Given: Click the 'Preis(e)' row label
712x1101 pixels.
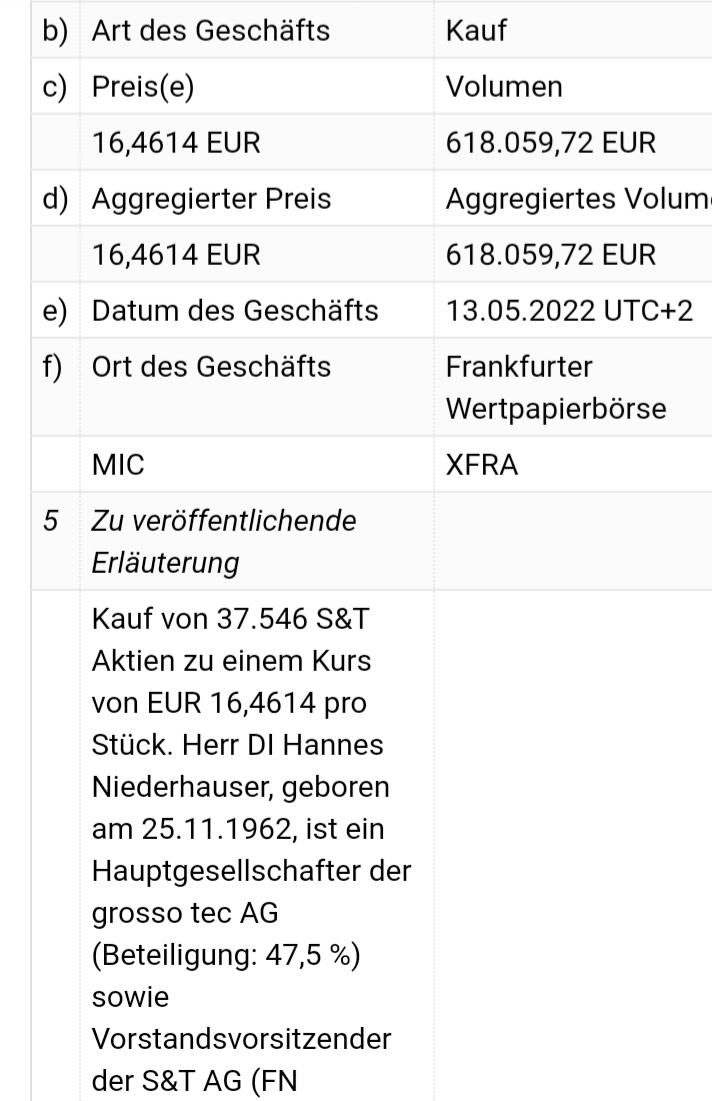Looking at the screenshot, I should click(142, 87).
